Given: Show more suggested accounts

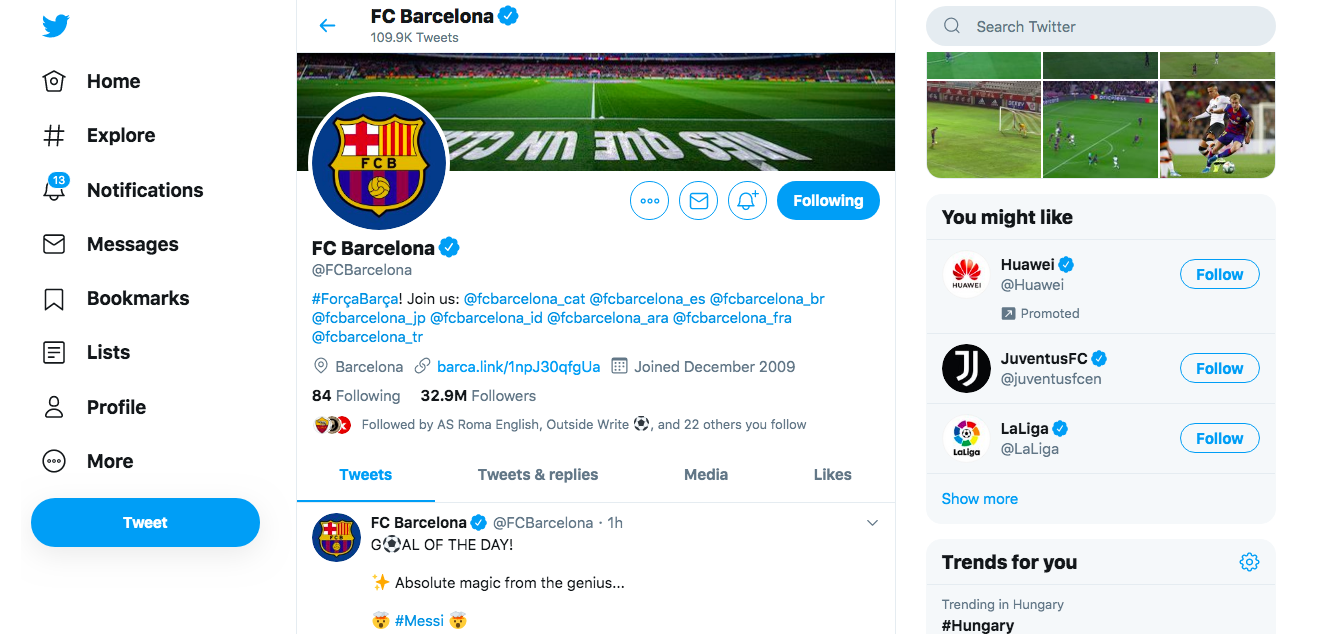Looking at the screenshot, I should pyautogui.click(x=980, y=499).
